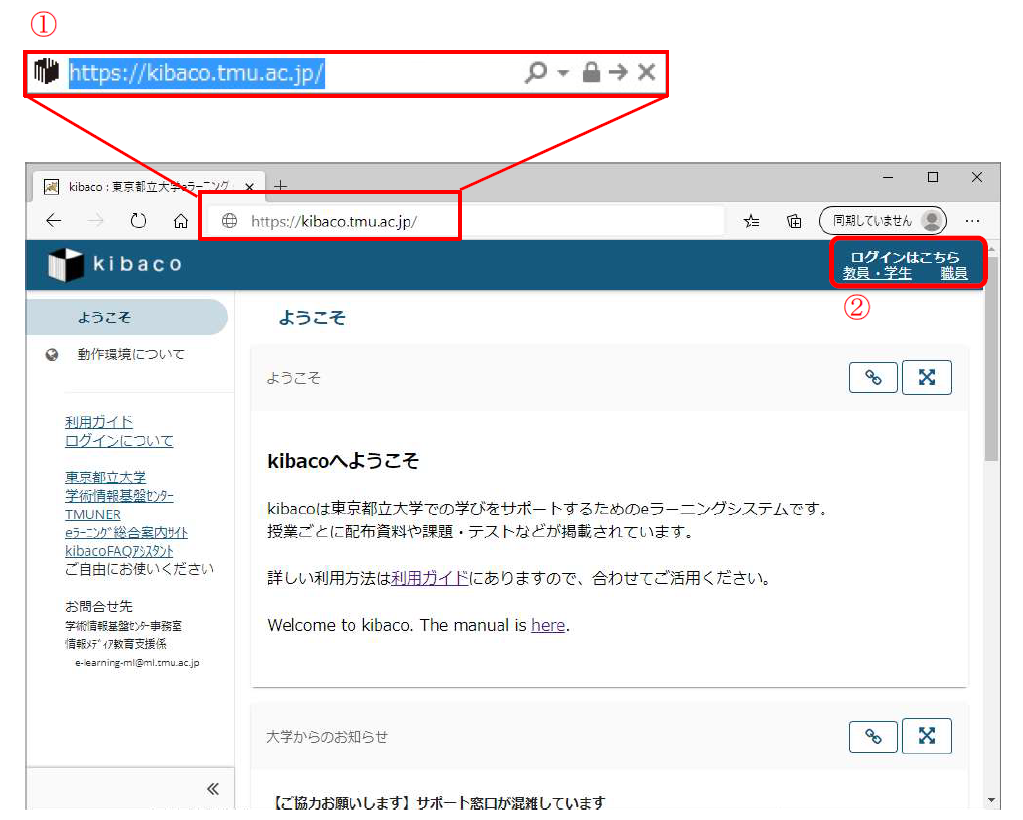
Task: Open the Favorites star icon
Action: pyautogui.click(x=752, y=221)
